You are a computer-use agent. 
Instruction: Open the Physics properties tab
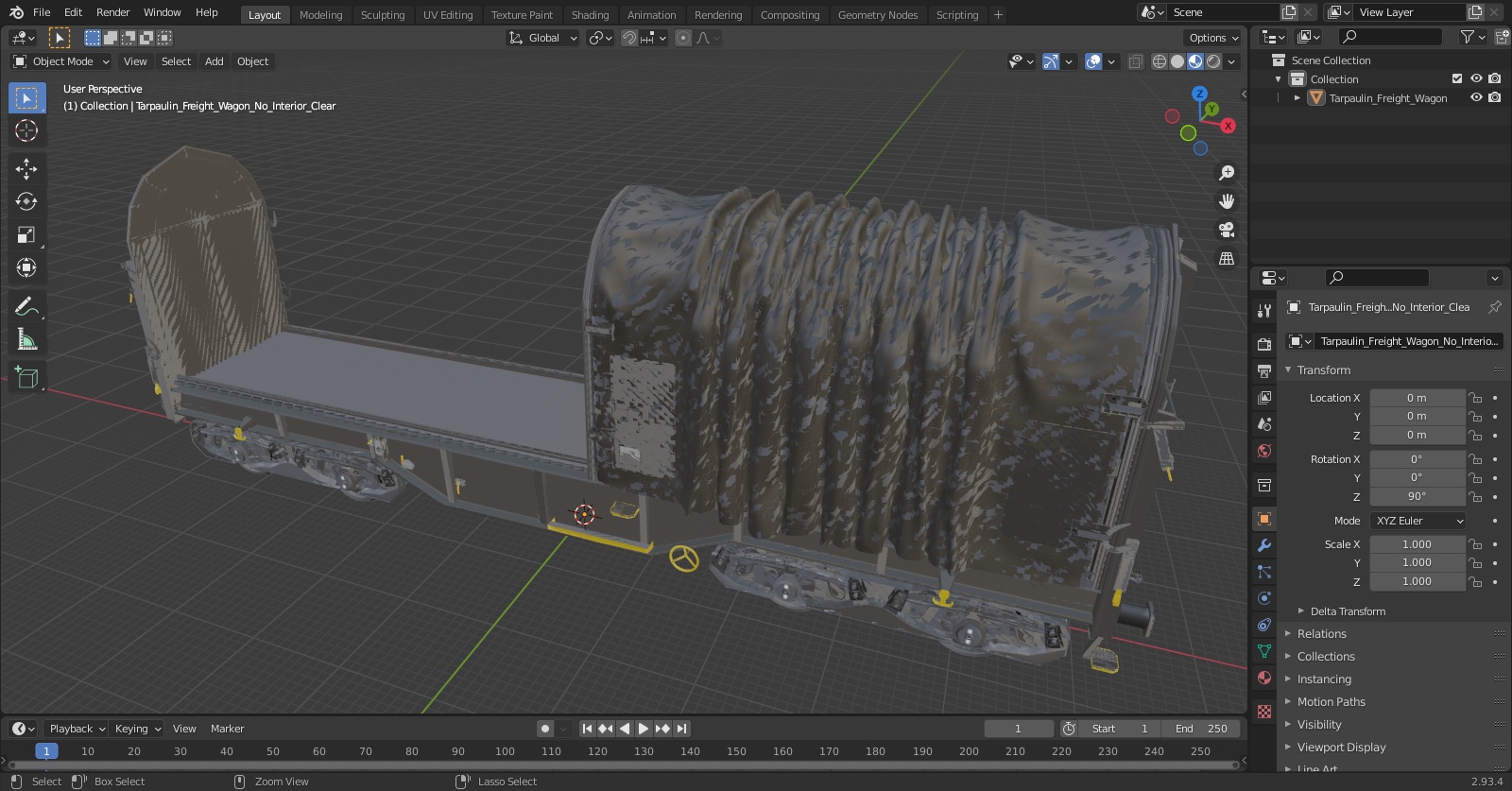[x=1264, y=598]
